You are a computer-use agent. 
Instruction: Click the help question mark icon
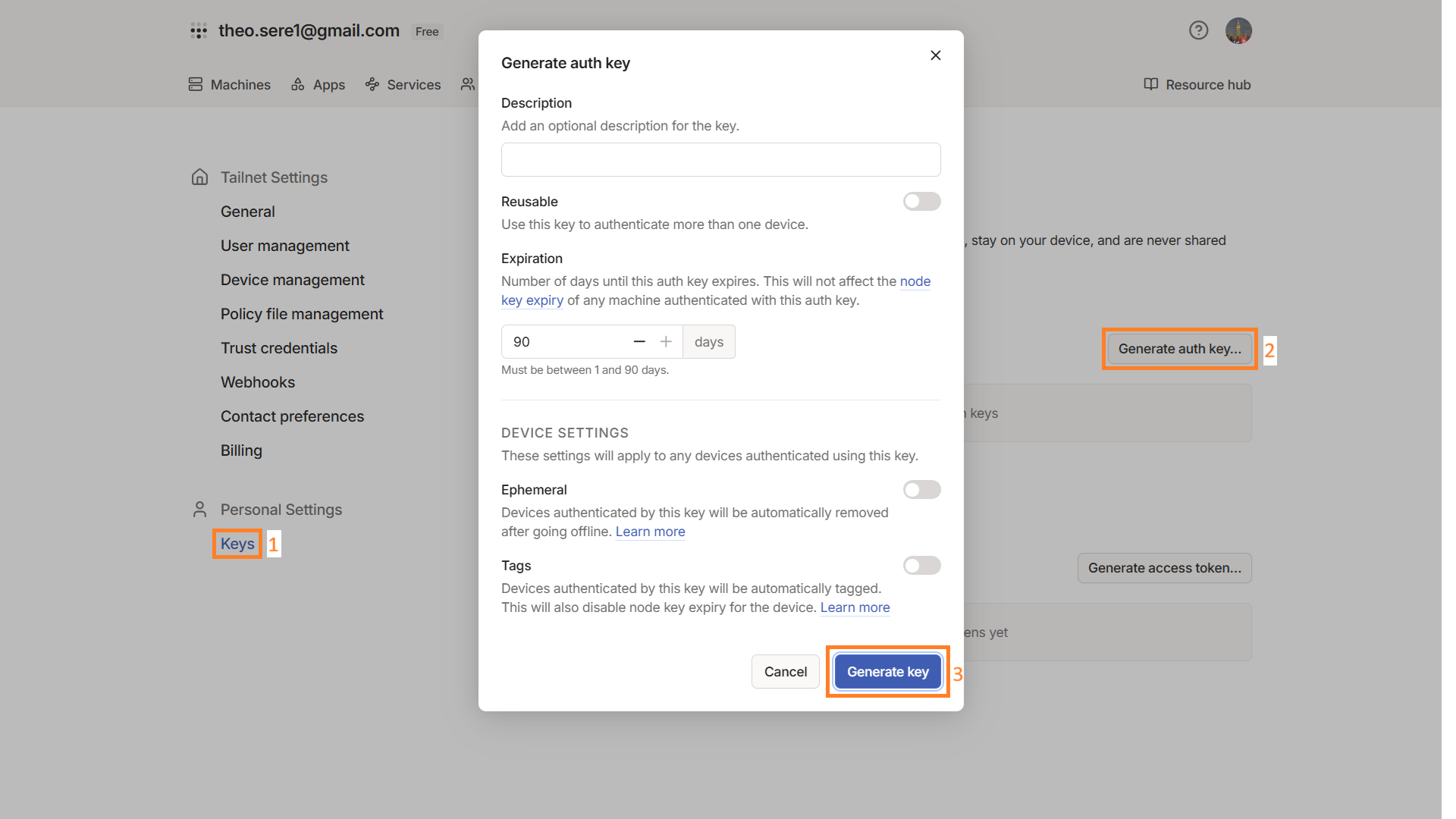(1198, 30)
